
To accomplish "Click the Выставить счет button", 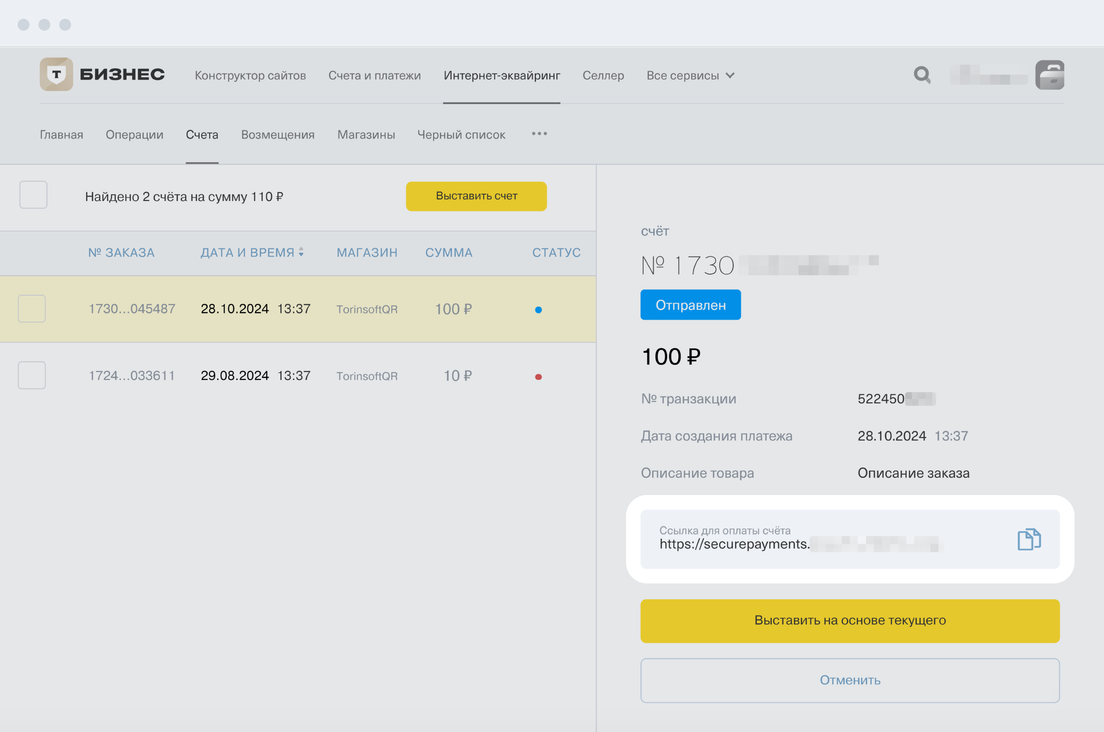I will click(x=476, y=196).
